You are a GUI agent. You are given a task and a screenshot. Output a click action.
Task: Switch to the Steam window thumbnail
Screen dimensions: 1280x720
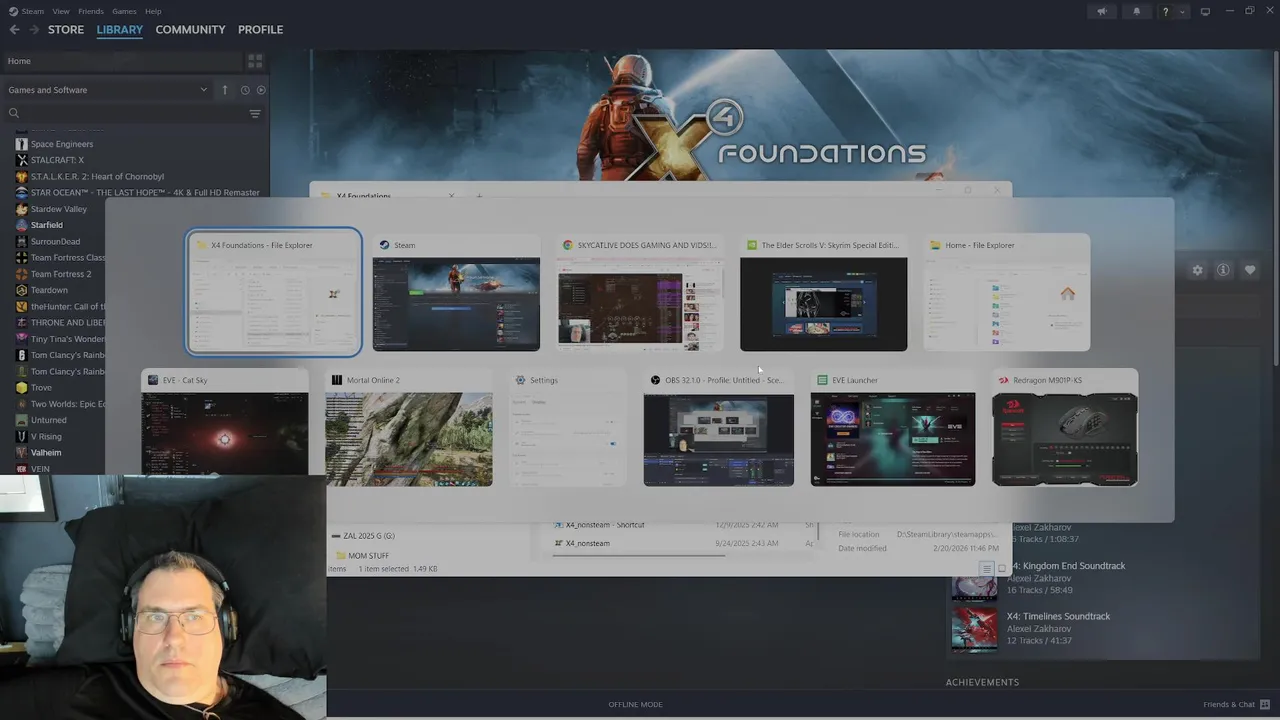pos(456,292)
